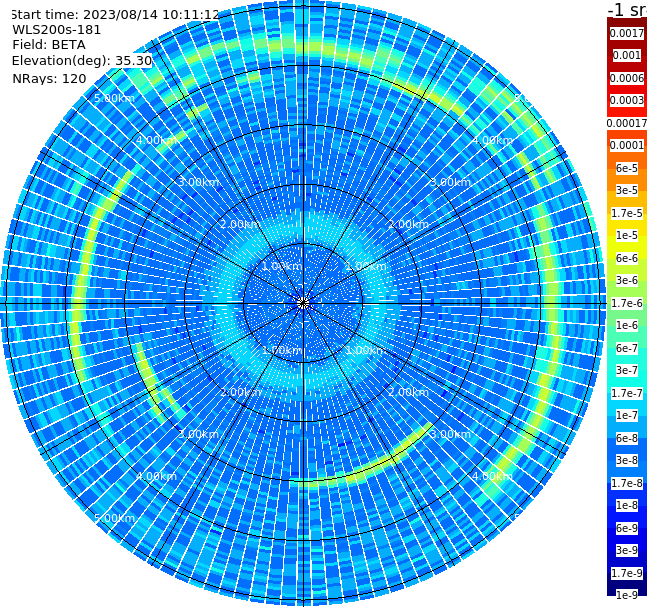Select the lower-left 3.00km range label

(x=198, y=434)
